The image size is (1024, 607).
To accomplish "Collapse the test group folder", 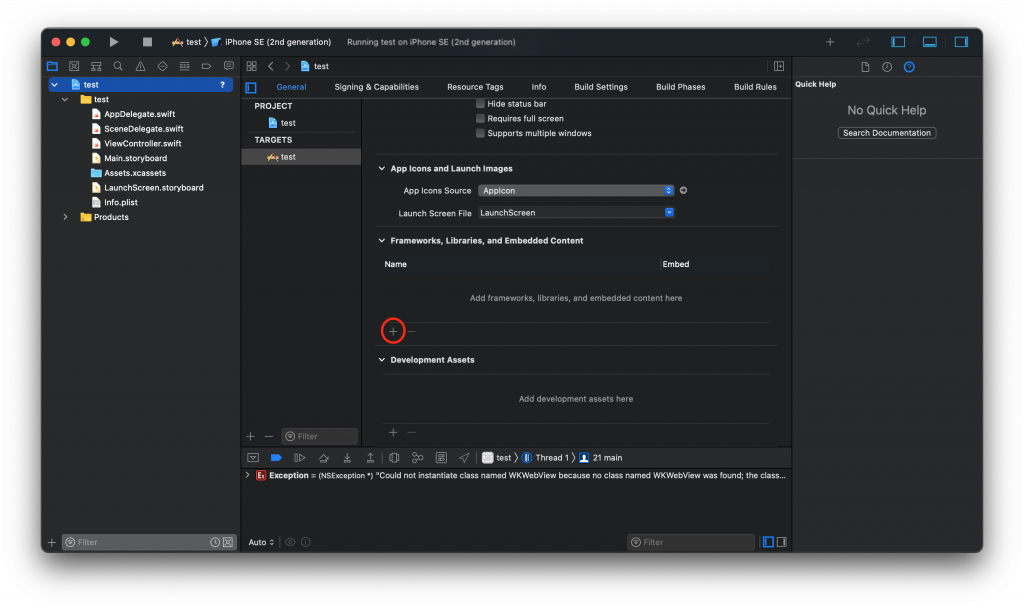I will [x=65, y=99].
